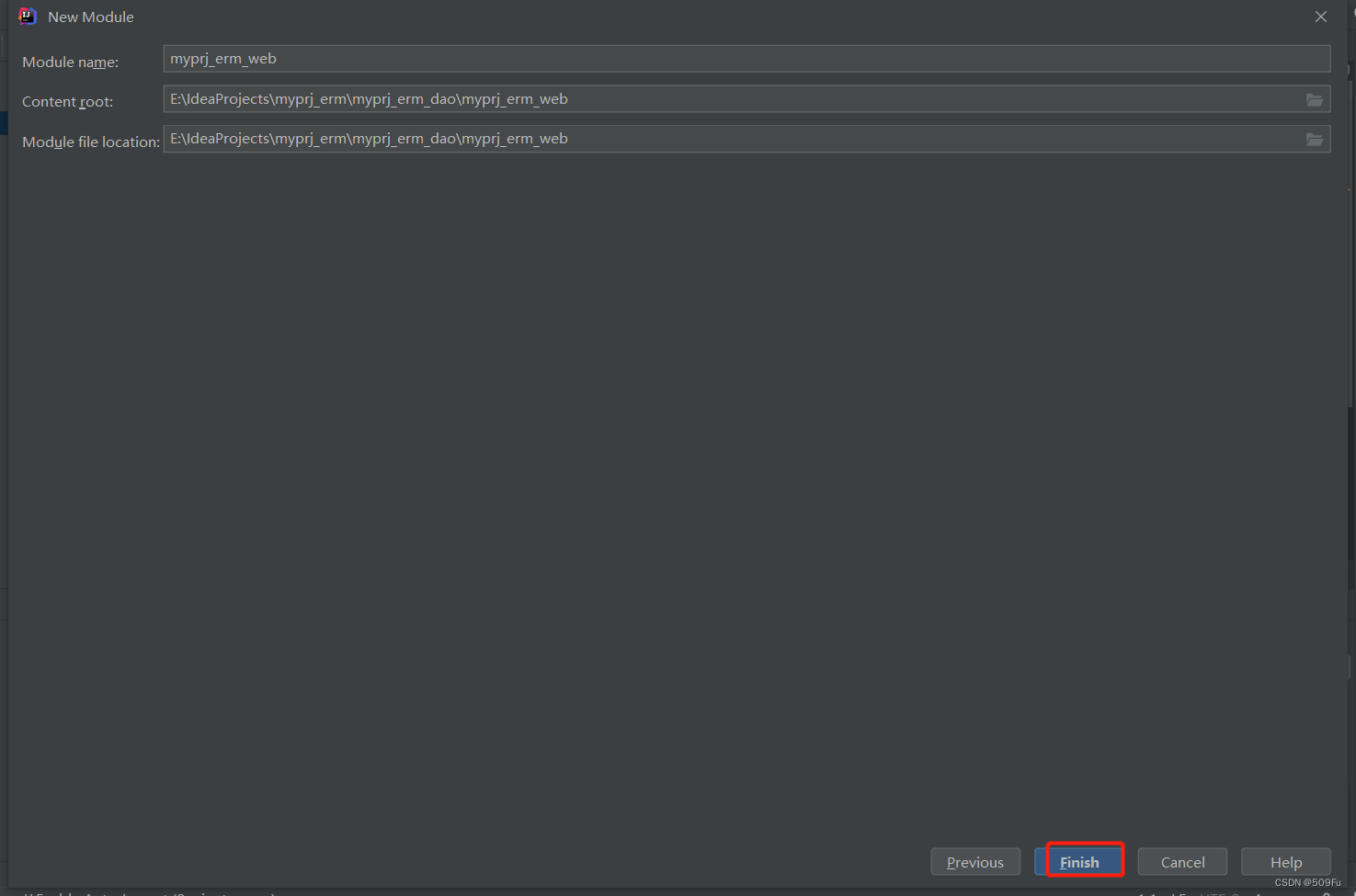Open Help for New Module
Viewport: 1356px width, 896px height.
1285,862
